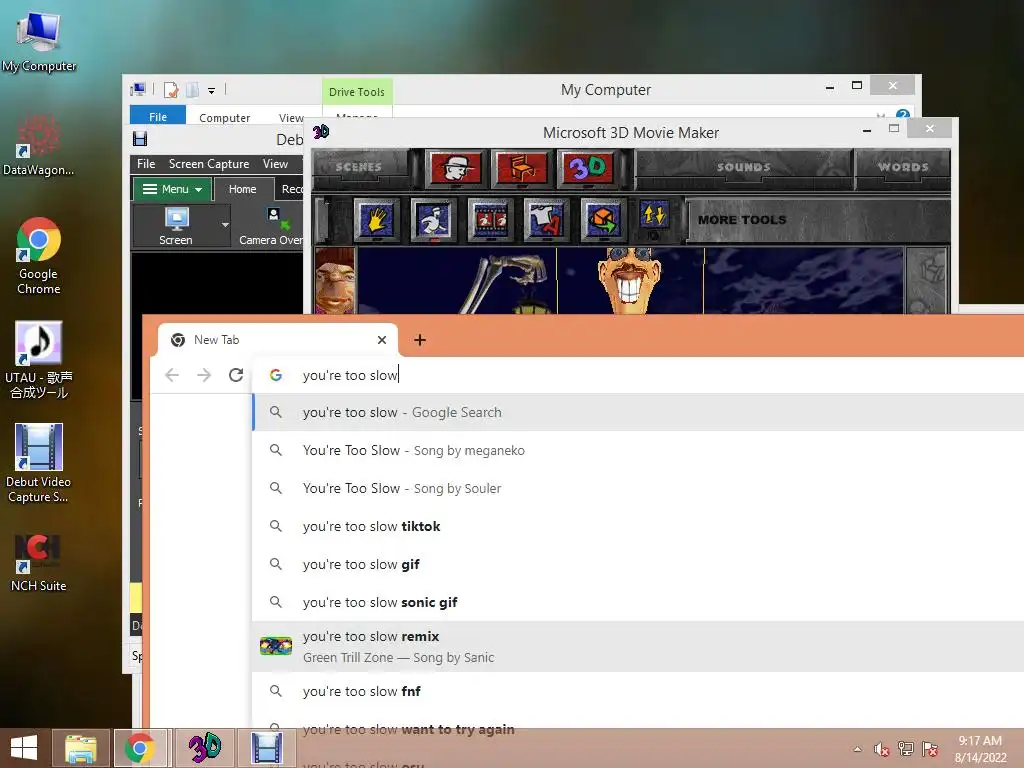Open the Google Chrome desktop shortcut
The image size is (1024, 768).
39,256
